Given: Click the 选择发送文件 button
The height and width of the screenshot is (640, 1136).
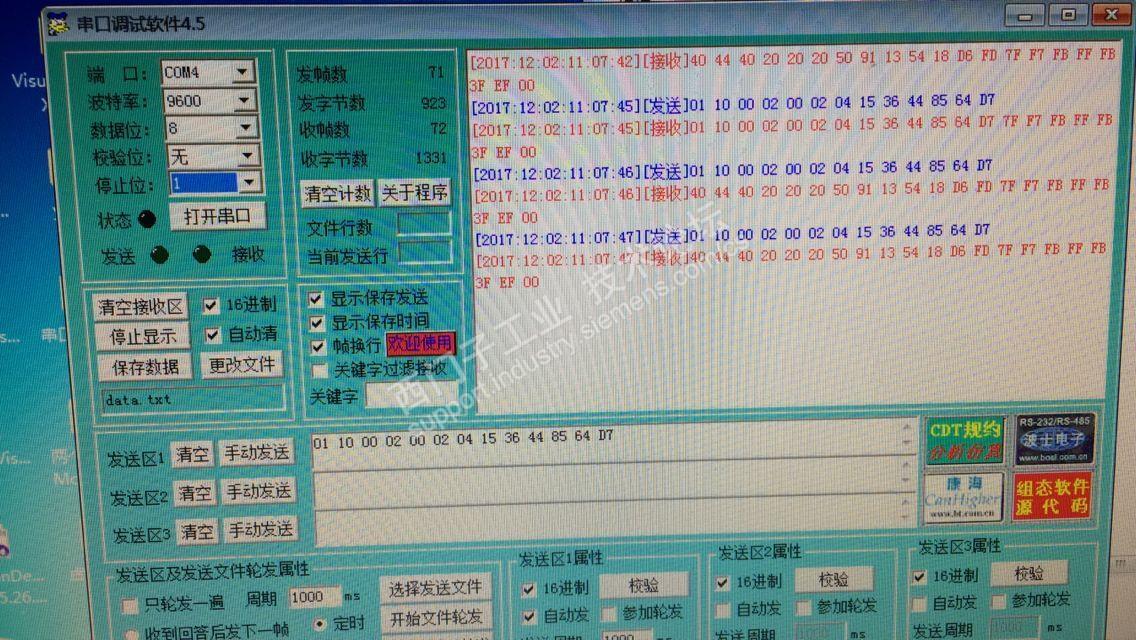Looking at the screenshot, I should coord(435,589).
